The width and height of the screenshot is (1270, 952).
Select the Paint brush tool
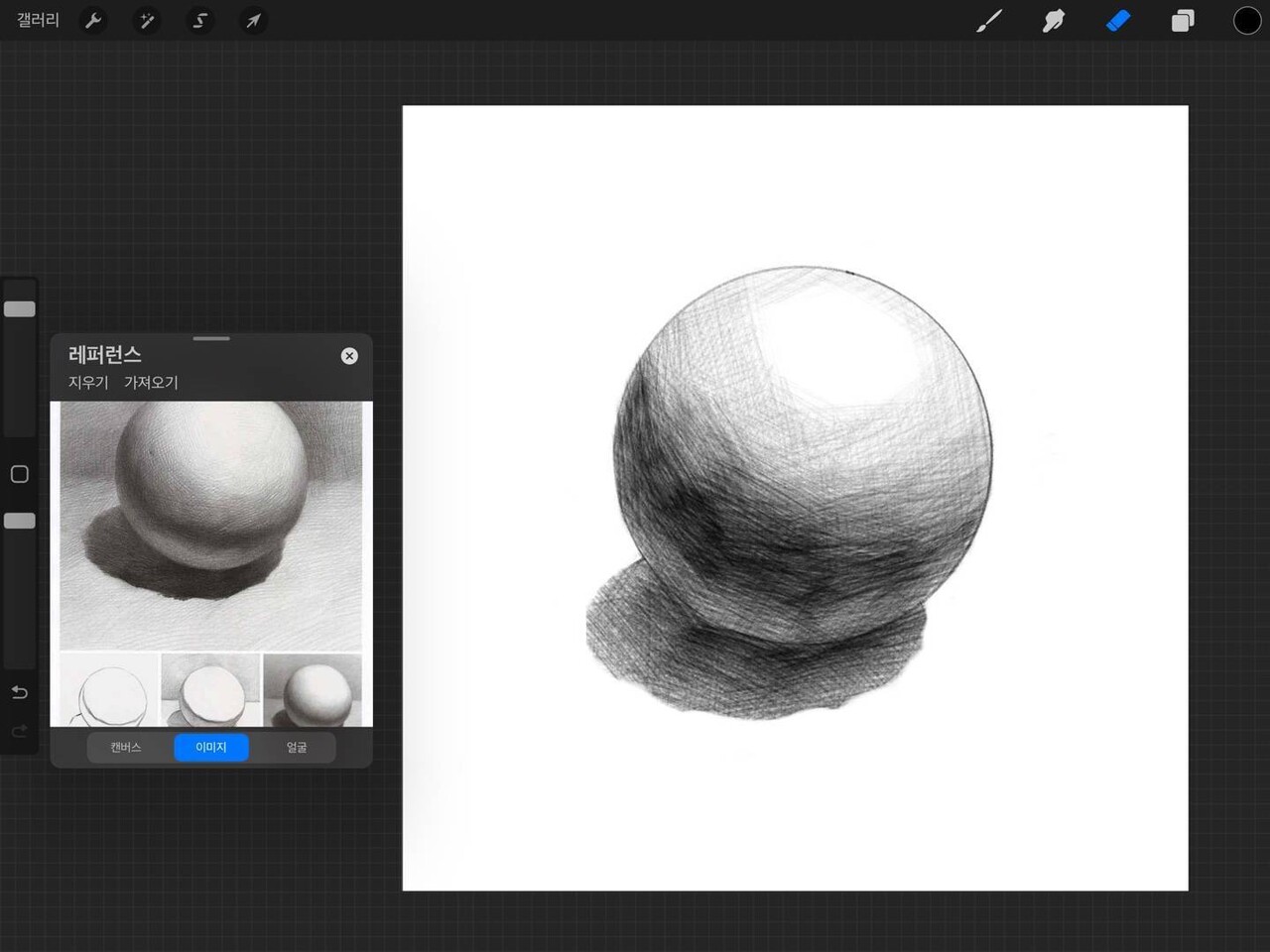989,21
